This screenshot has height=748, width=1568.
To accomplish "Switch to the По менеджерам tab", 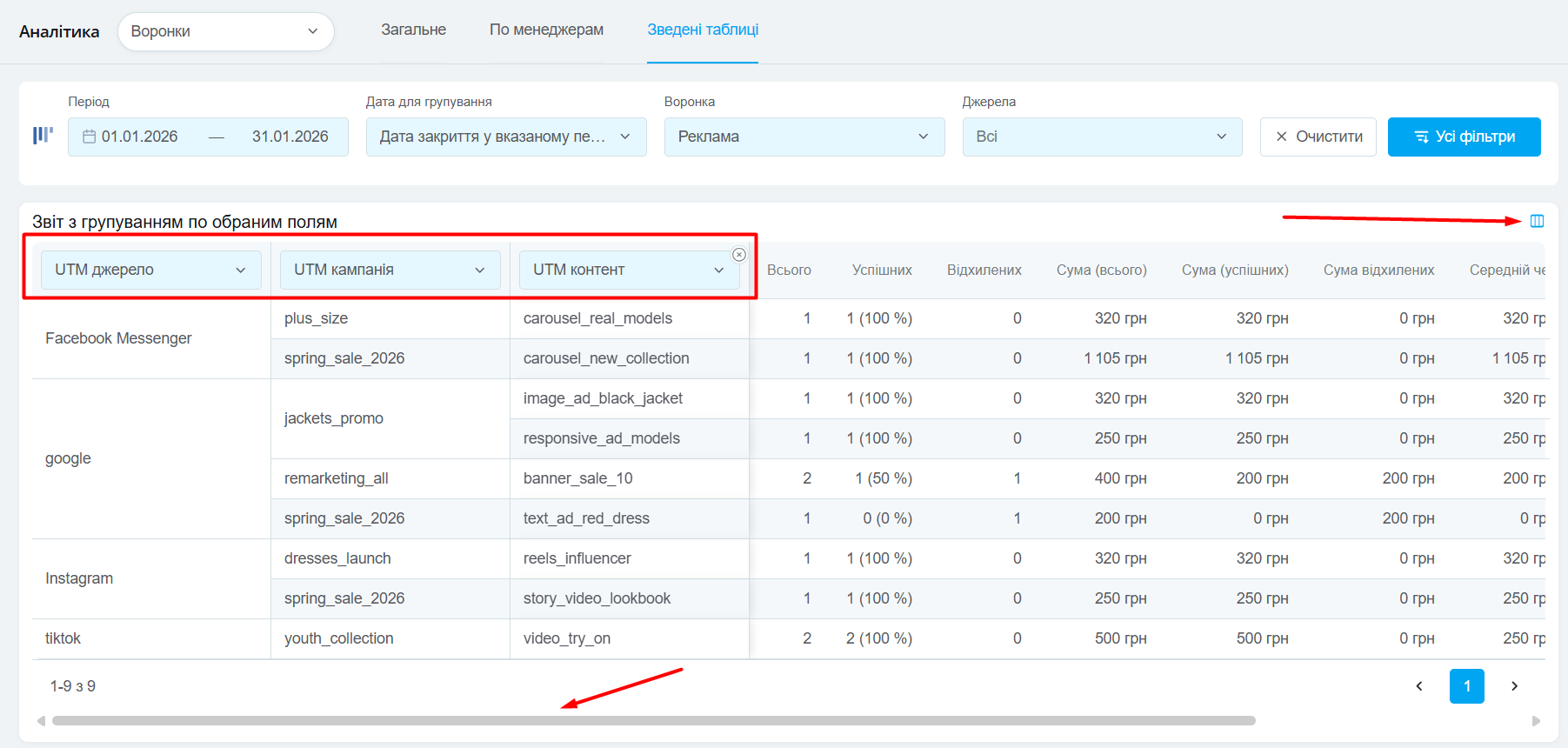I will tap(546, 30).
